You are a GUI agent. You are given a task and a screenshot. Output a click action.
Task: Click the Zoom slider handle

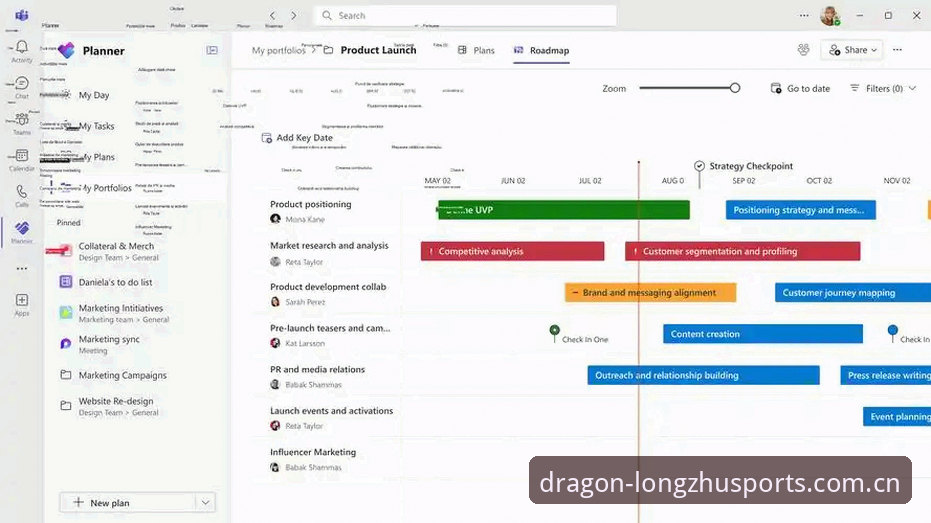[734, 88]
